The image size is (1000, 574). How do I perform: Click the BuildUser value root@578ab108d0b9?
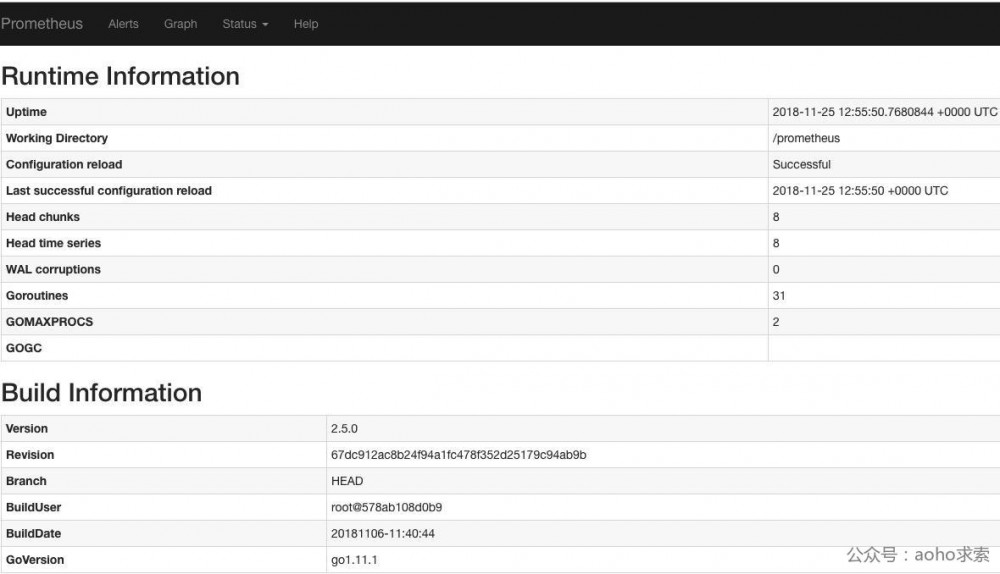coord(386,507)
